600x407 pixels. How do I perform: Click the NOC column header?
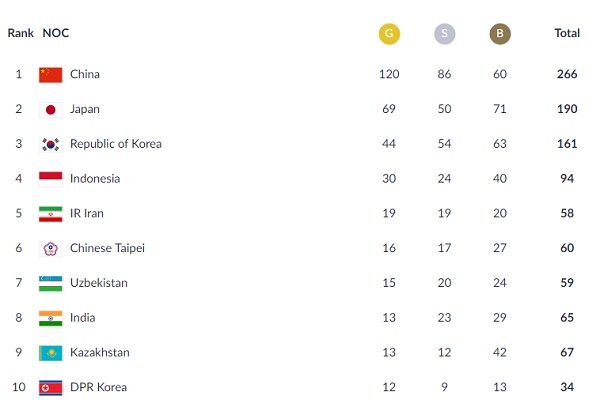point(56,33)
